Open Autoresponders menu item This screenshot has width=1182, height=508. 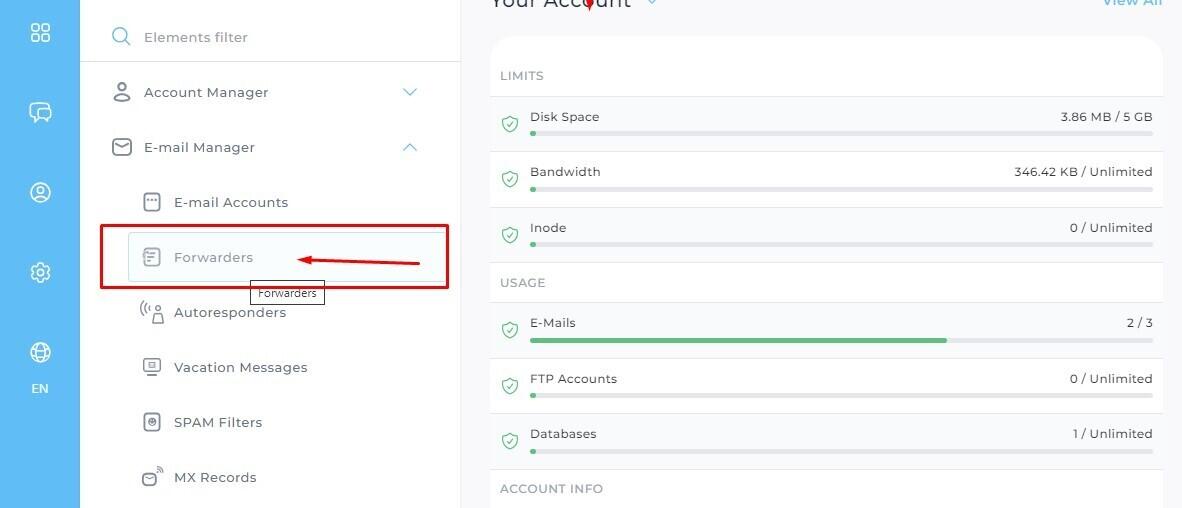[x=229, y=312]
